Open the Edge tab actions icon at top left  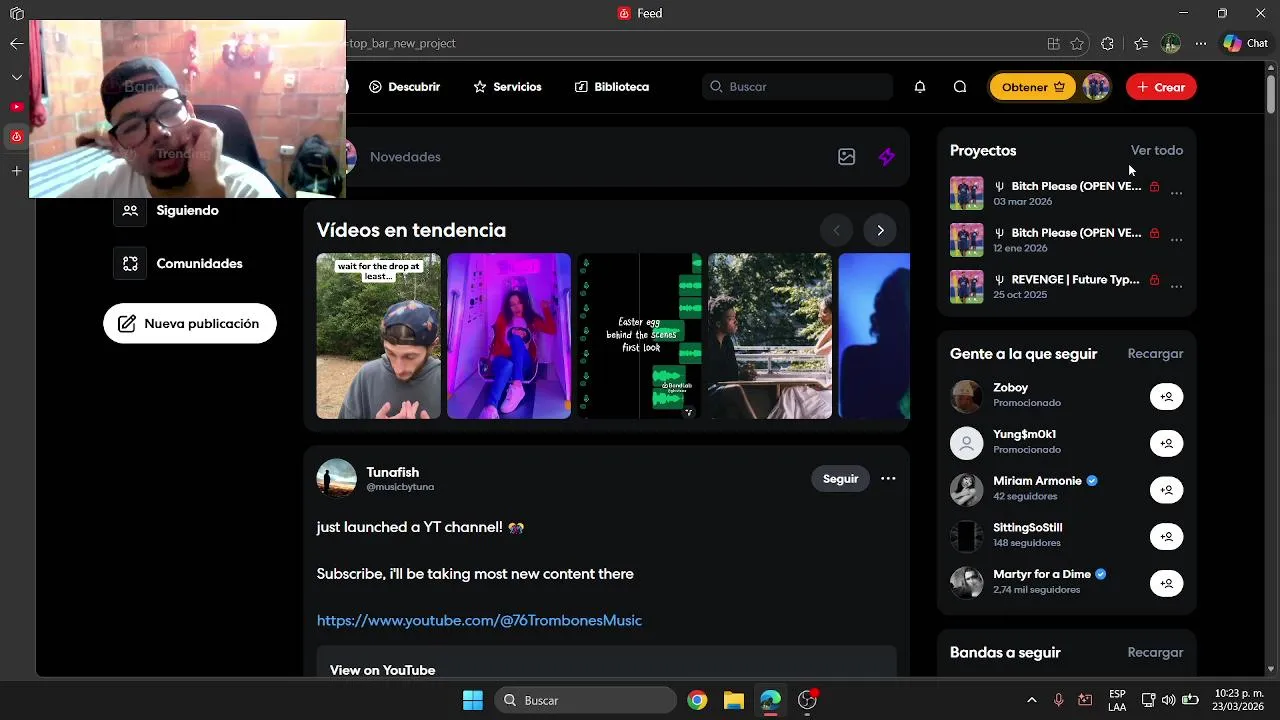pos(16,13)
